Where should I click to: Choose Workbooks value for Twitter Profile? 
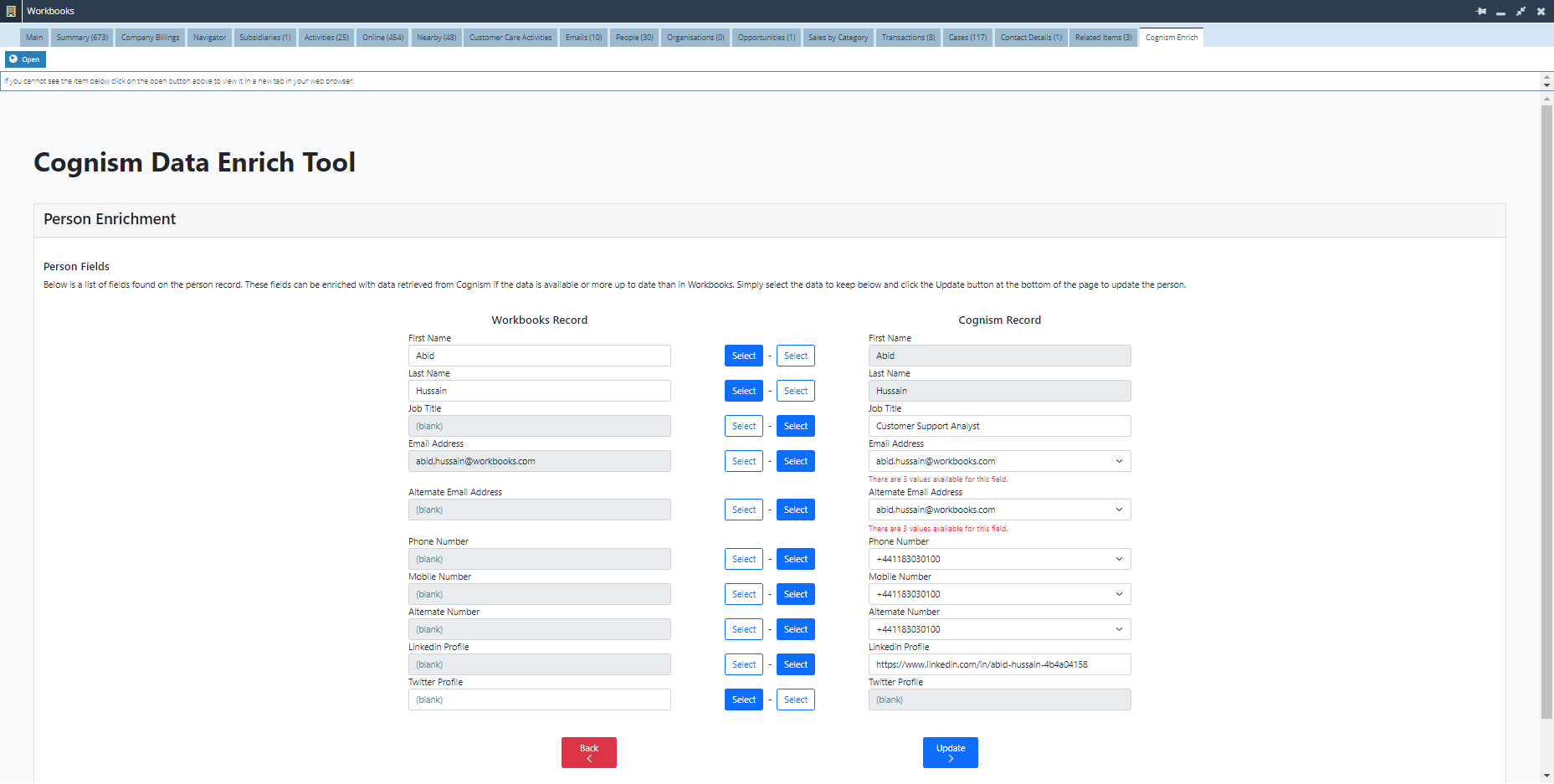(x=744, y=699)
